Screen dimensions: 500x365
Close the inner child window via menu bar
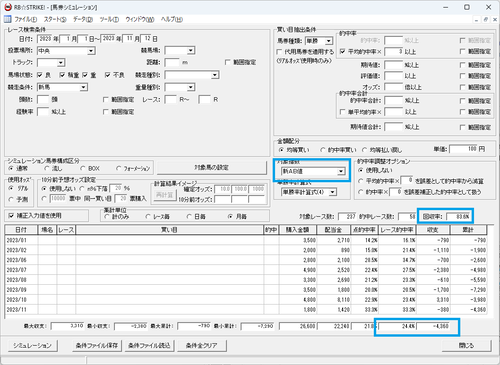click(495, 20)
